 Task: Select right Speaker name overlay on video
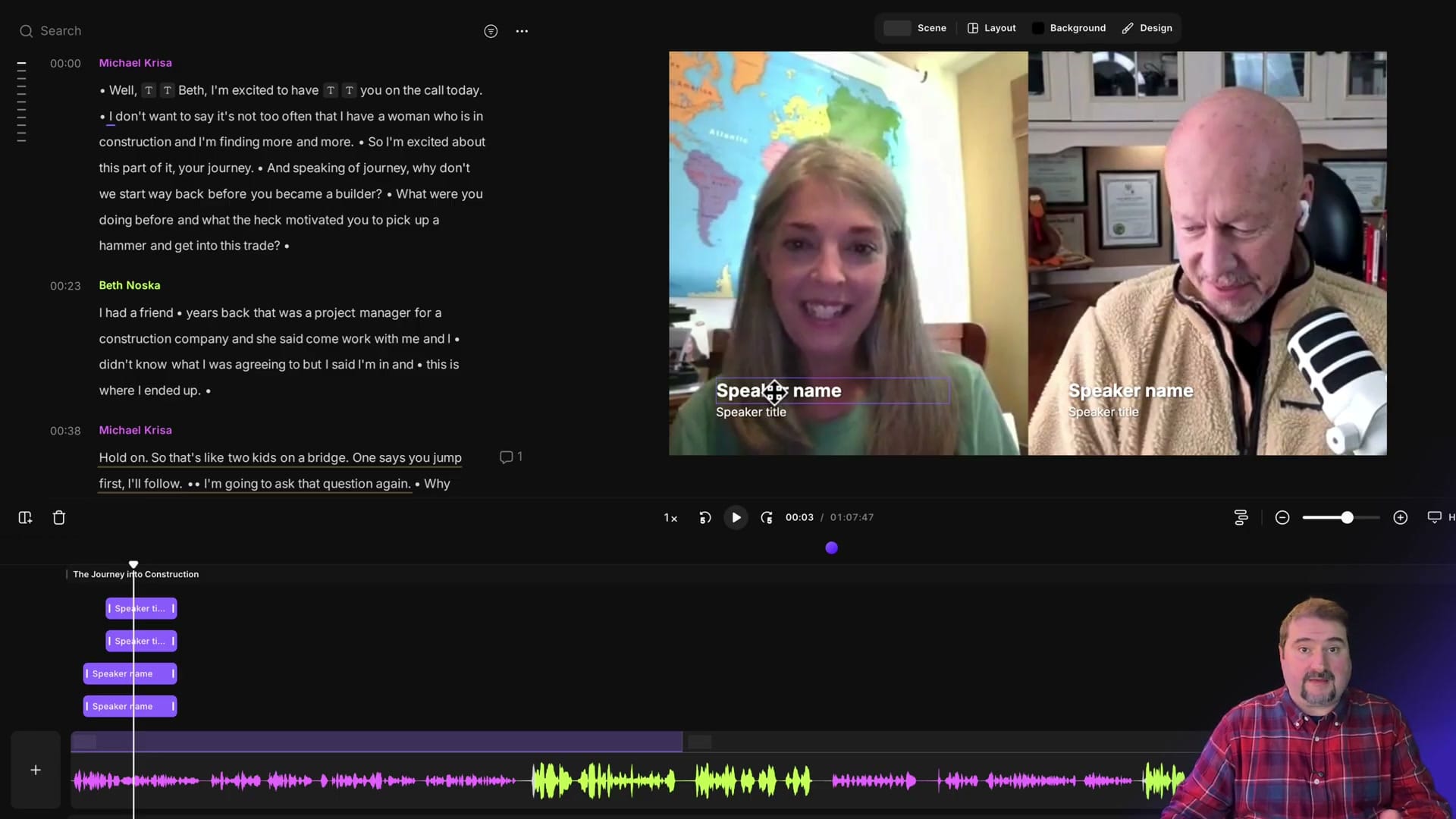tap(1131, 391)
